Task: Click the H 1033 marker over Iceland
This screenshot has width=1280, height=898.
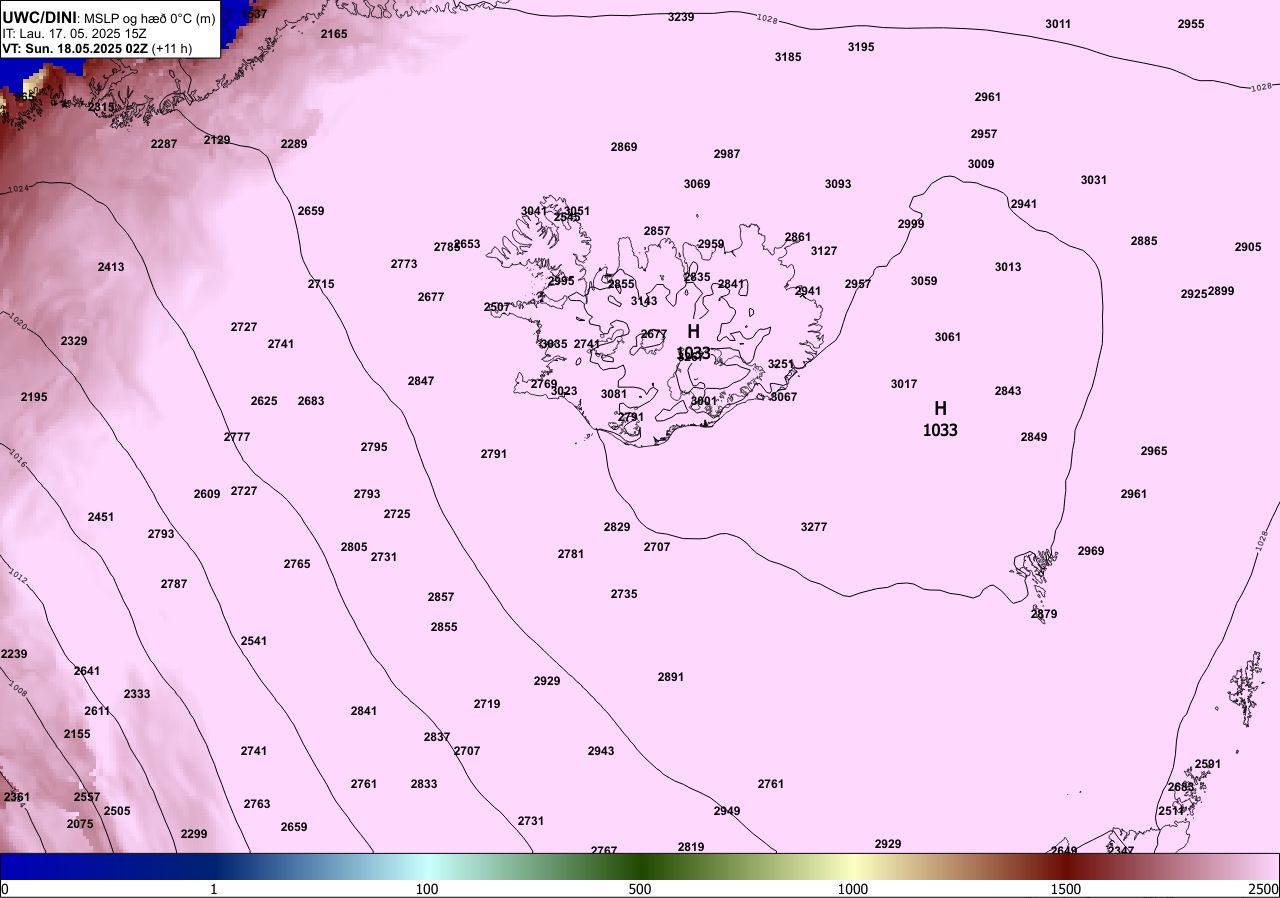Action: [693, 341]
